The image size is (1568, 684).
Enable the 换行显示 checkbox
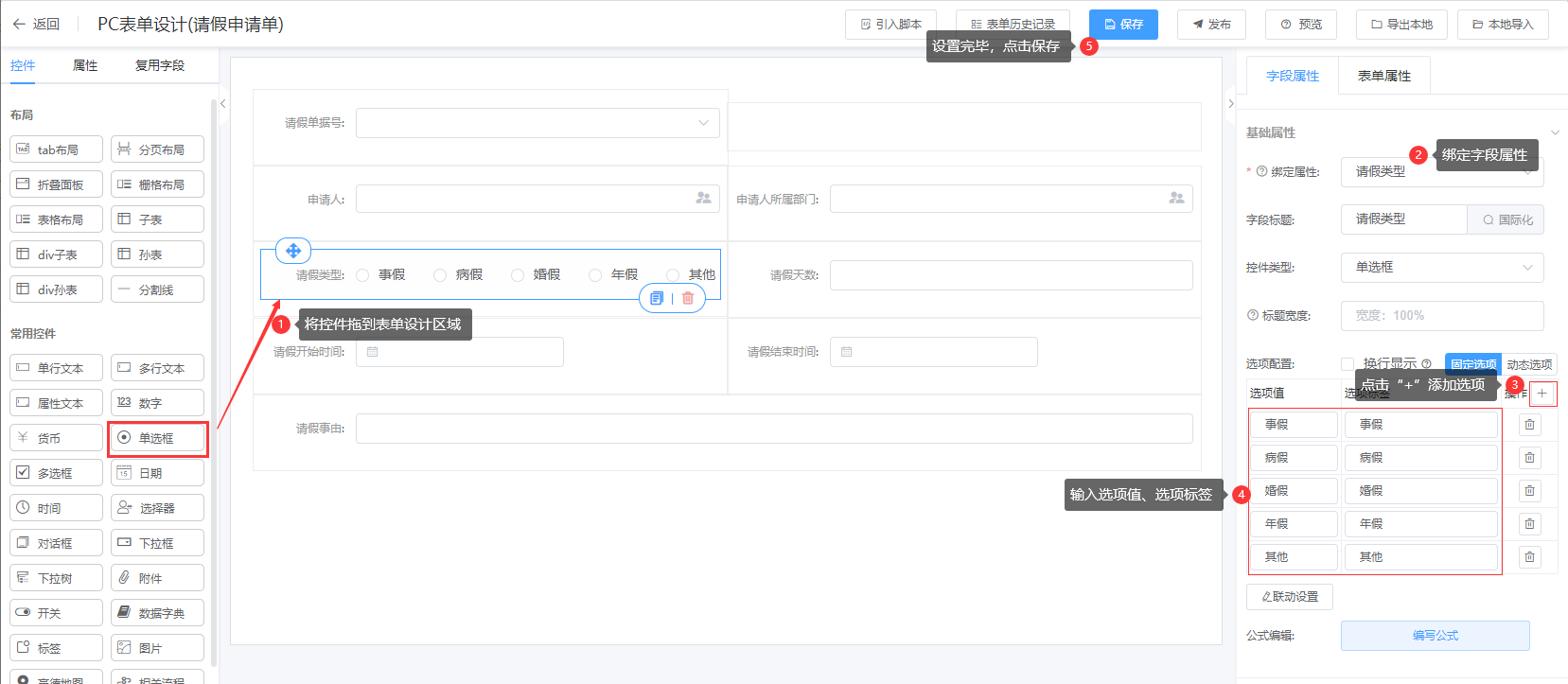1348,364
